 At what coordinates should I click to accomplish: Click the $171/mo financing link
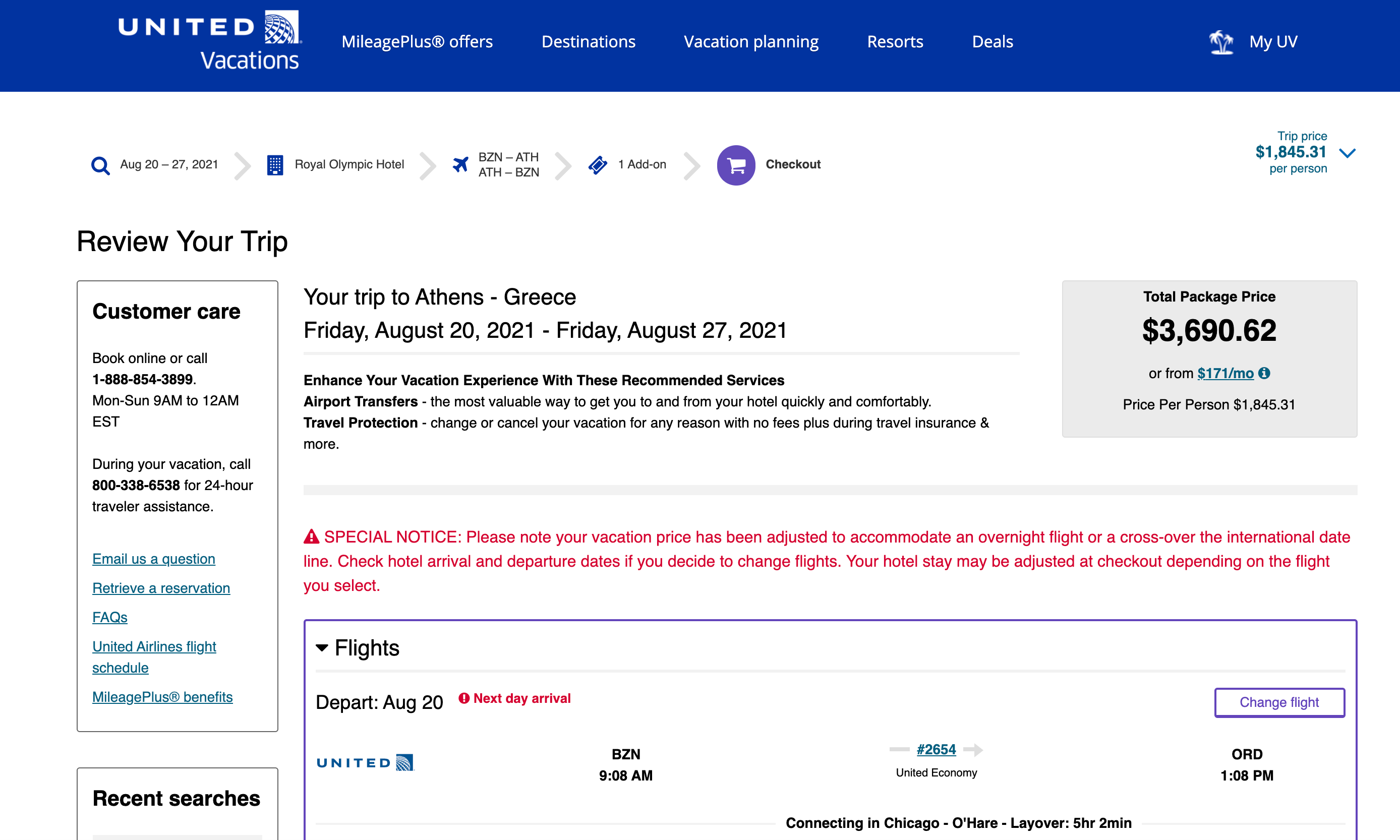pyautogui.click(x=1225, y=373)
